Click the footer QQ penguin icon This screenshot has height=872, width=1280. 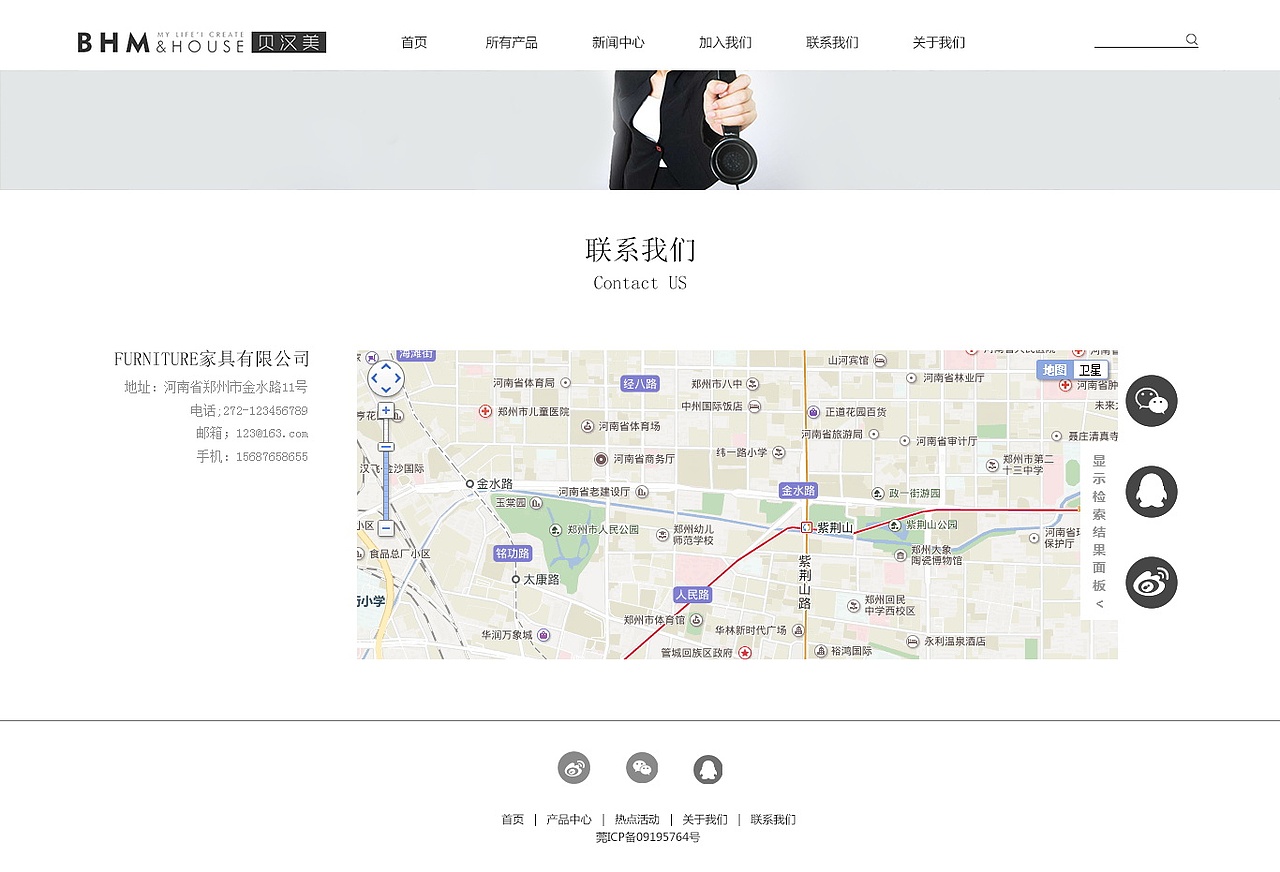tap(708, 769)
